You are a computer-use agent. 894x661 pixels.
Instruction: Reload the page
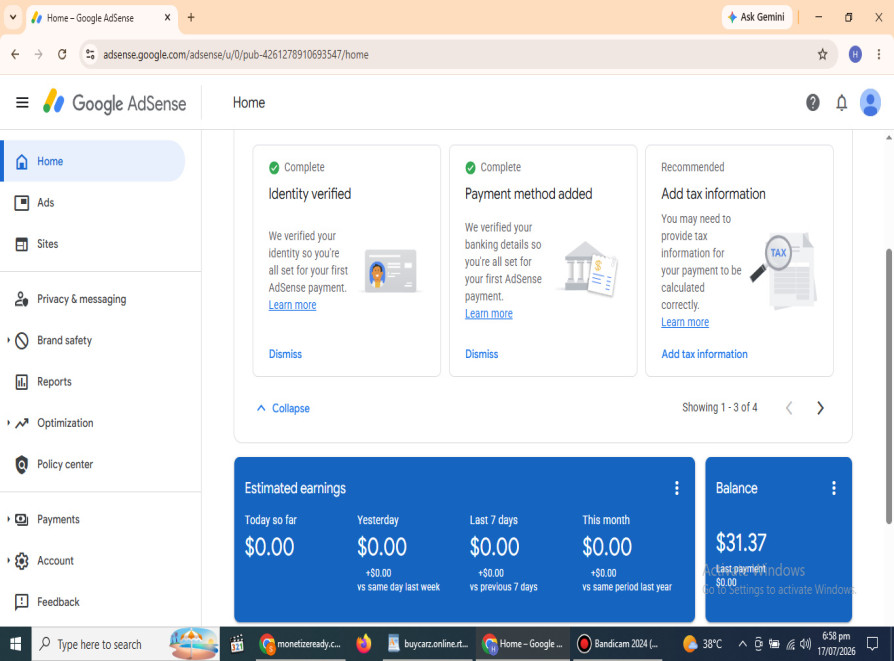(62, 54)
